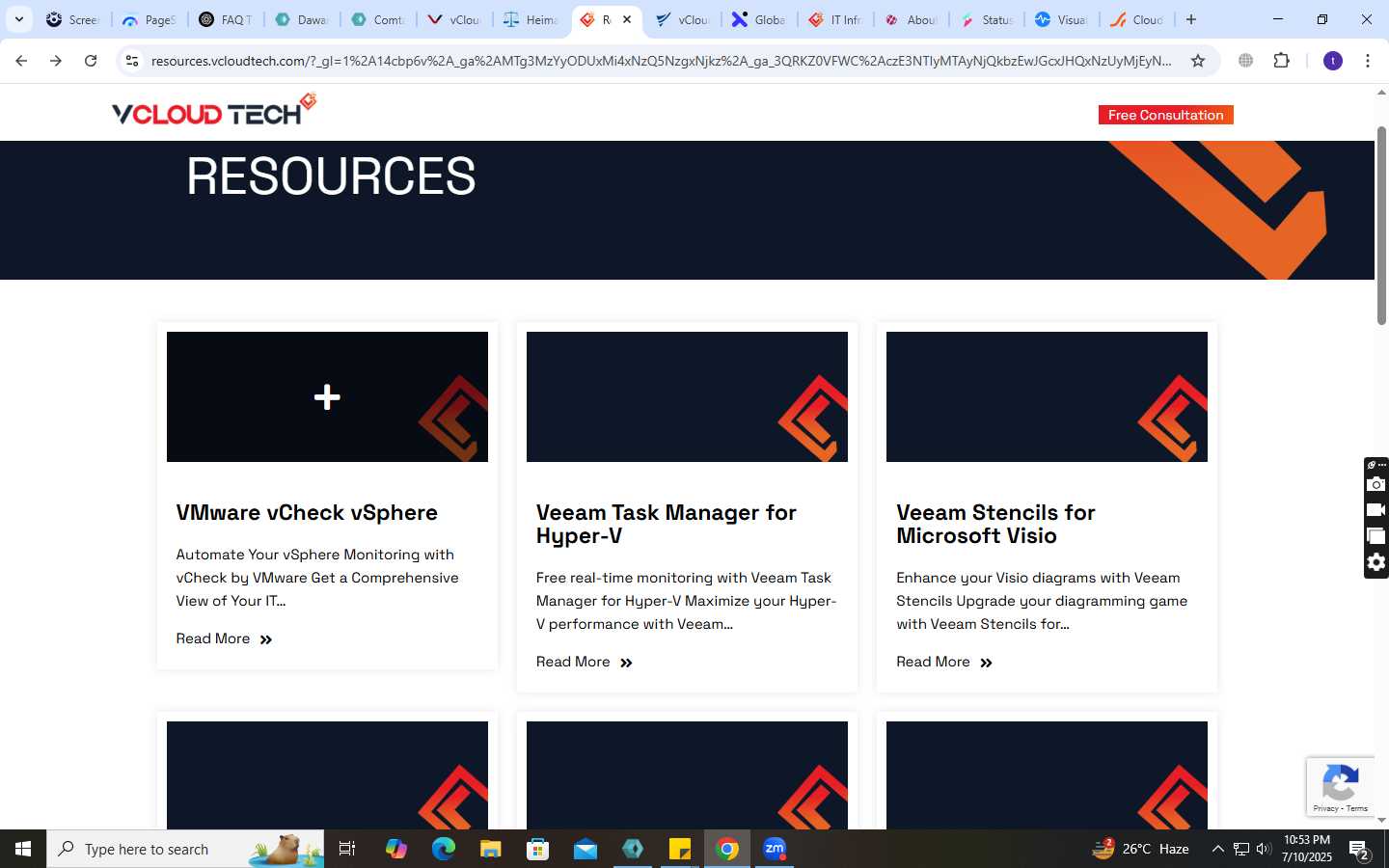Screen dimensions: 1389x868
Task: Click the reCAPTCHA badge
Action: [1341, 786]
